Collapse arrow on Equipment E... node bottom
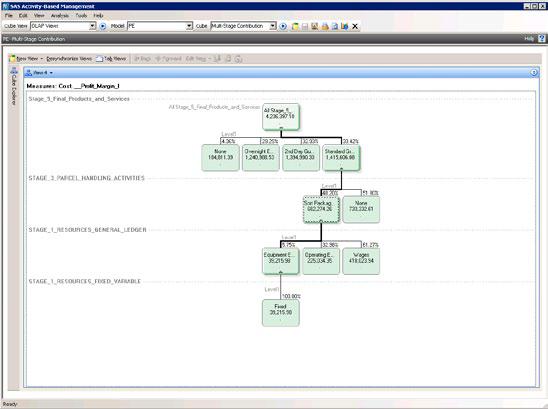The width and height of the screenshot is (548, 409). [281, 272]
